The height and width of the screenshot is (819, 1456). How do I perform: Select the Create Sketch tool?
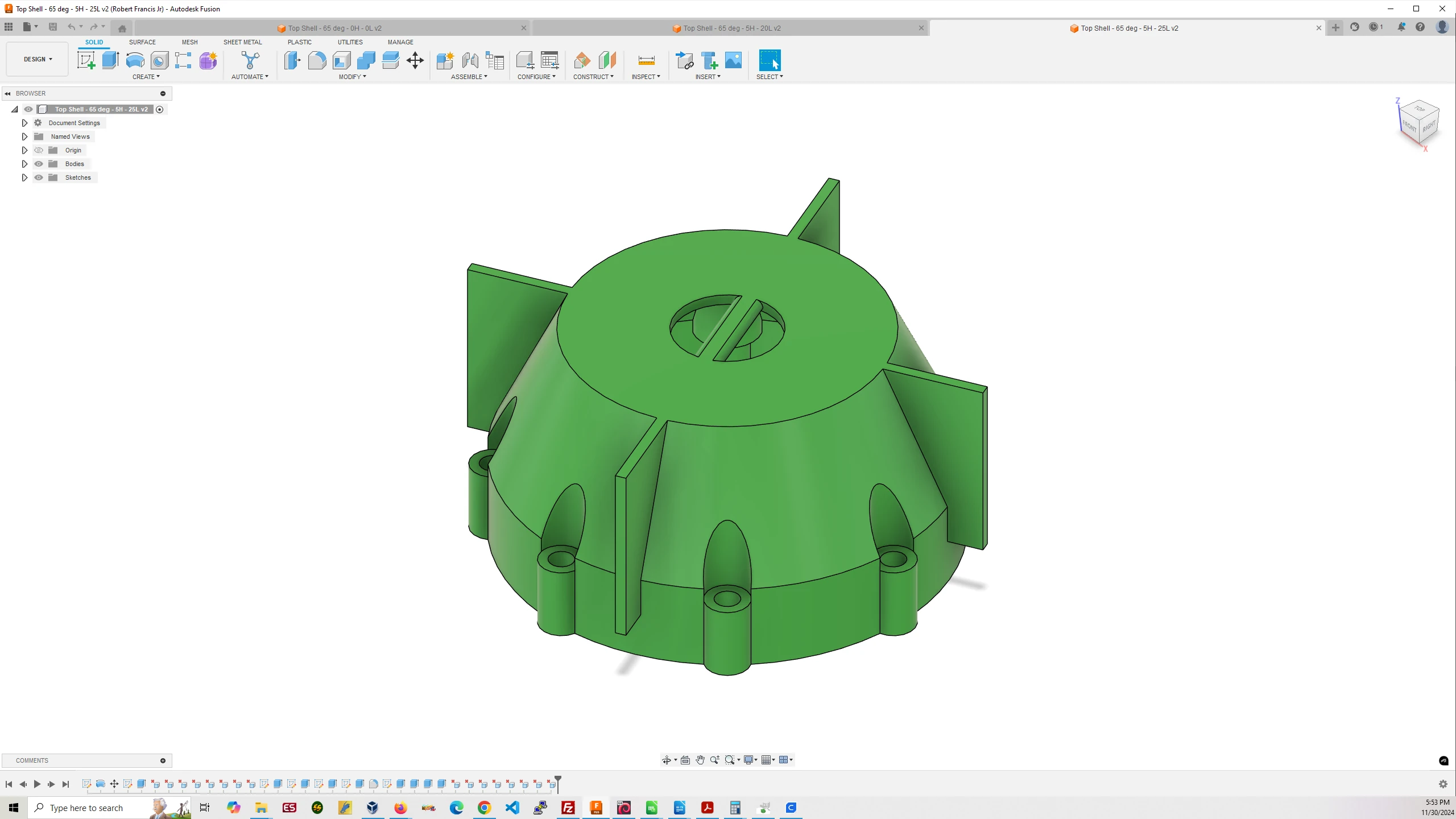coord(86,60)
